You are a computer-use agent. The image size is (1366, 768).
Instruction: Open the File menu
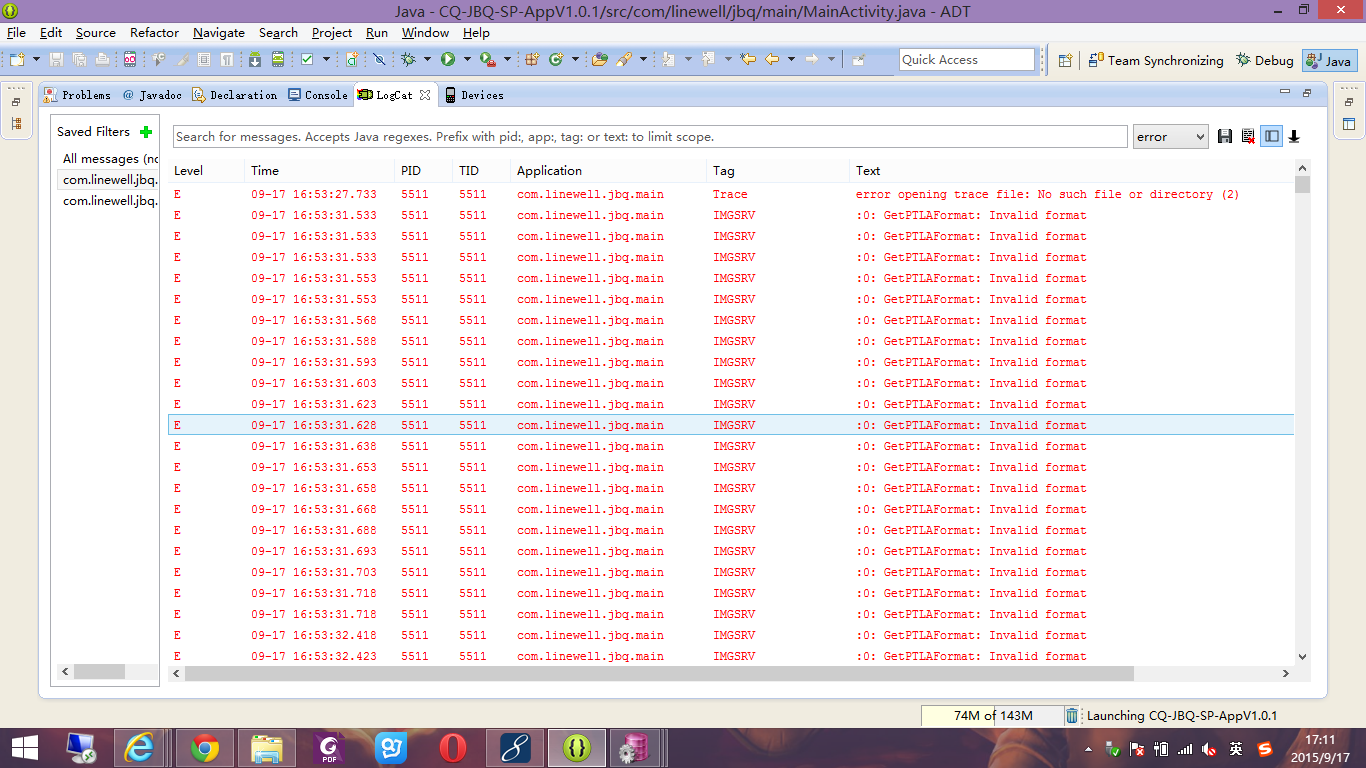coord(16,33)
